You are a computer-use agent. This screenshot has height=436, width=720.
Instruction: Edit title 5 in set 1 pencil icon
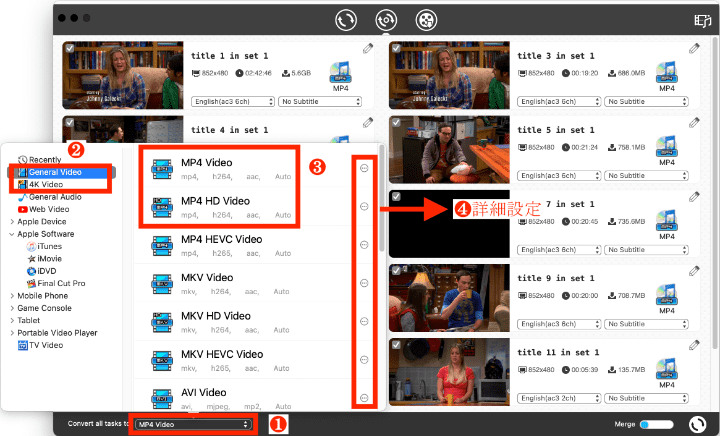pos(694,123)
